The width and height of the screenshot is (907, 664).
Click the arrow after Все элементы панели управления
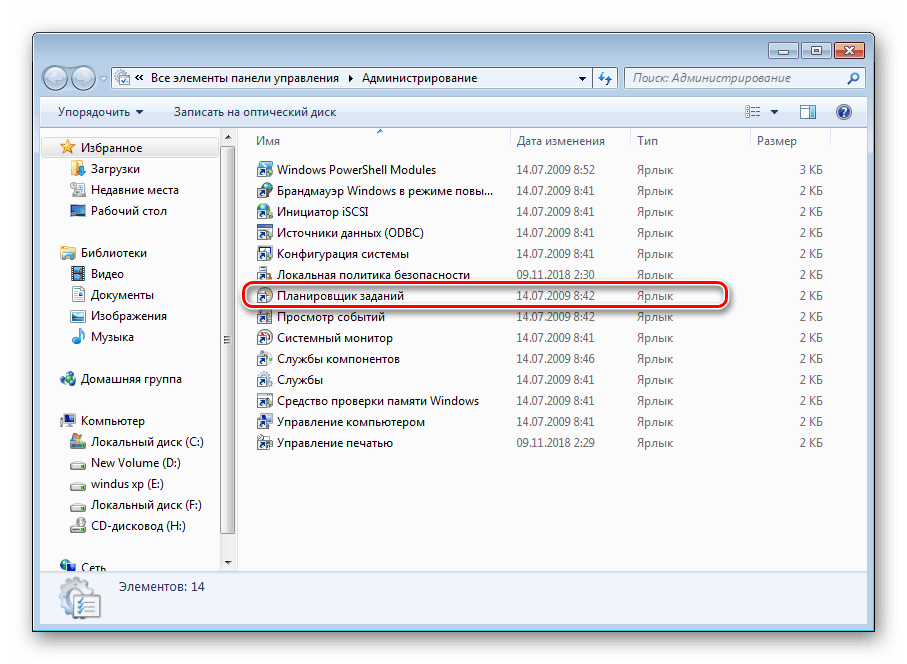pyautogui.click(x=351, y=79)
